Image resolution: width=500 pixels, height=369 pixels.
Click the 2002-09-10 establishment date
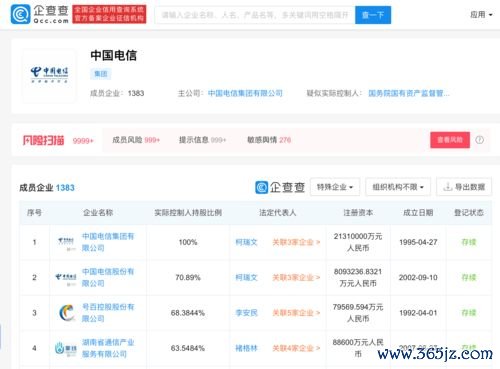(x=418, y=278)
